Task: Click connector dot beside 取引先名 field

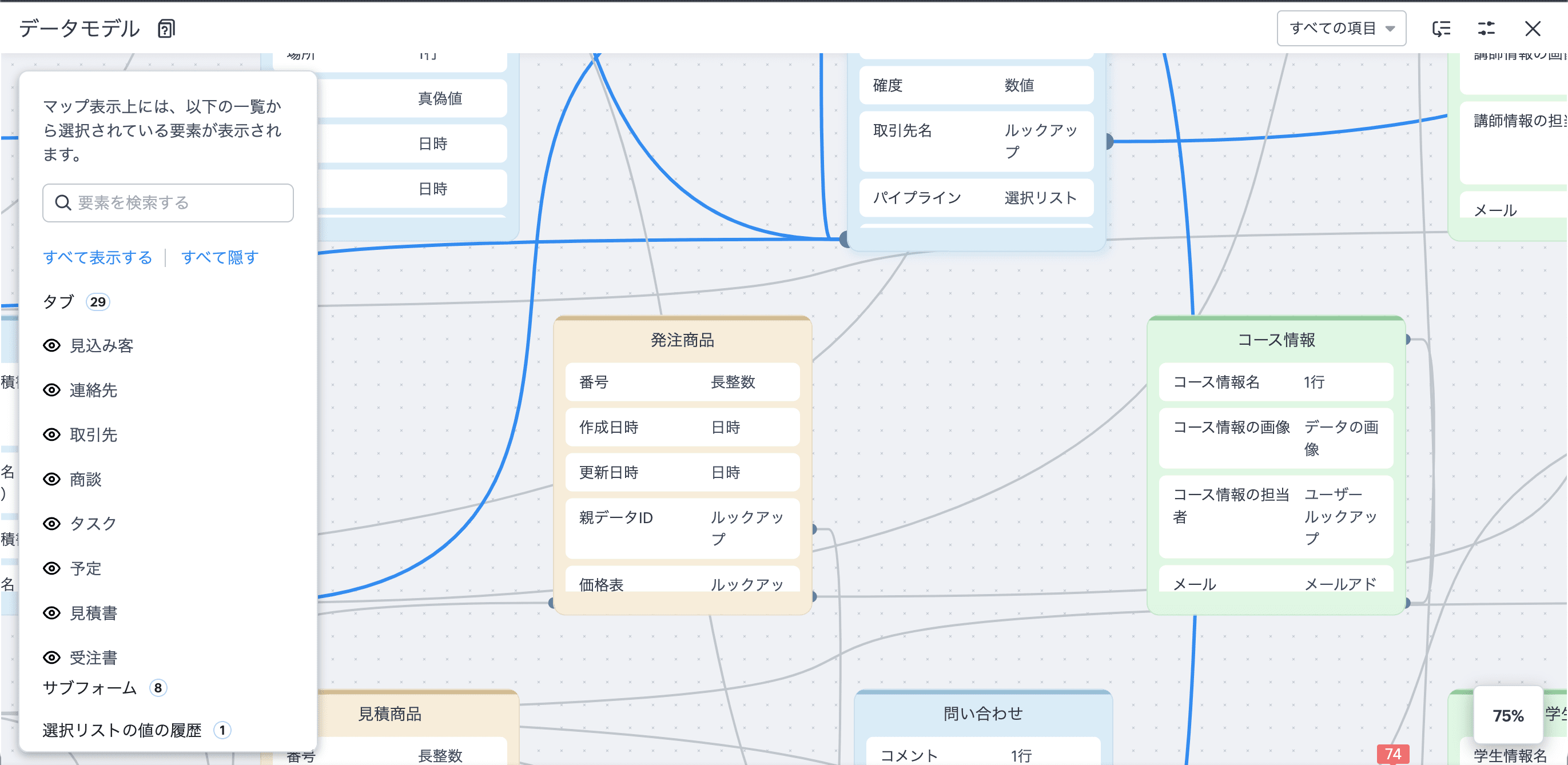Action: click(1108, 141)
